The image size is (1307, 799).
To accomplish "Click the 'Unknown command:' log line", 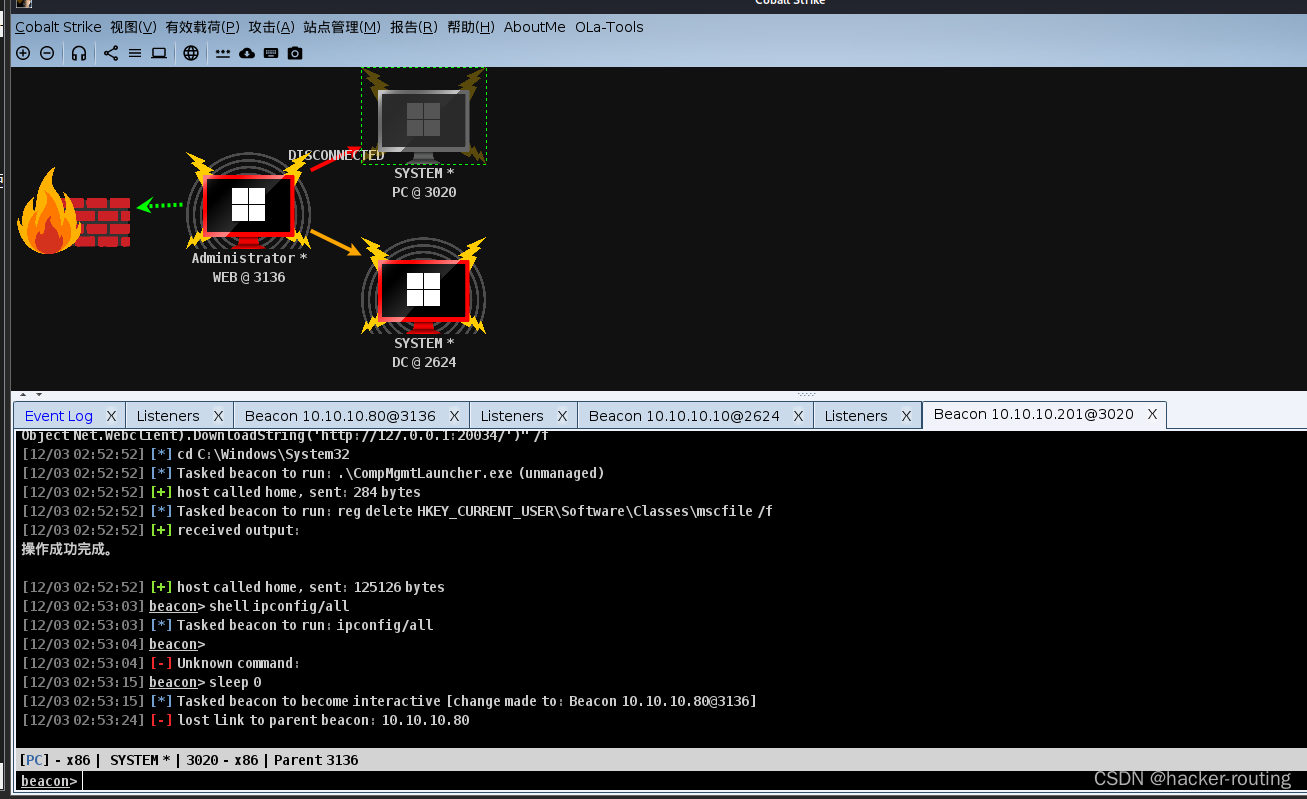I will point(162,663).
